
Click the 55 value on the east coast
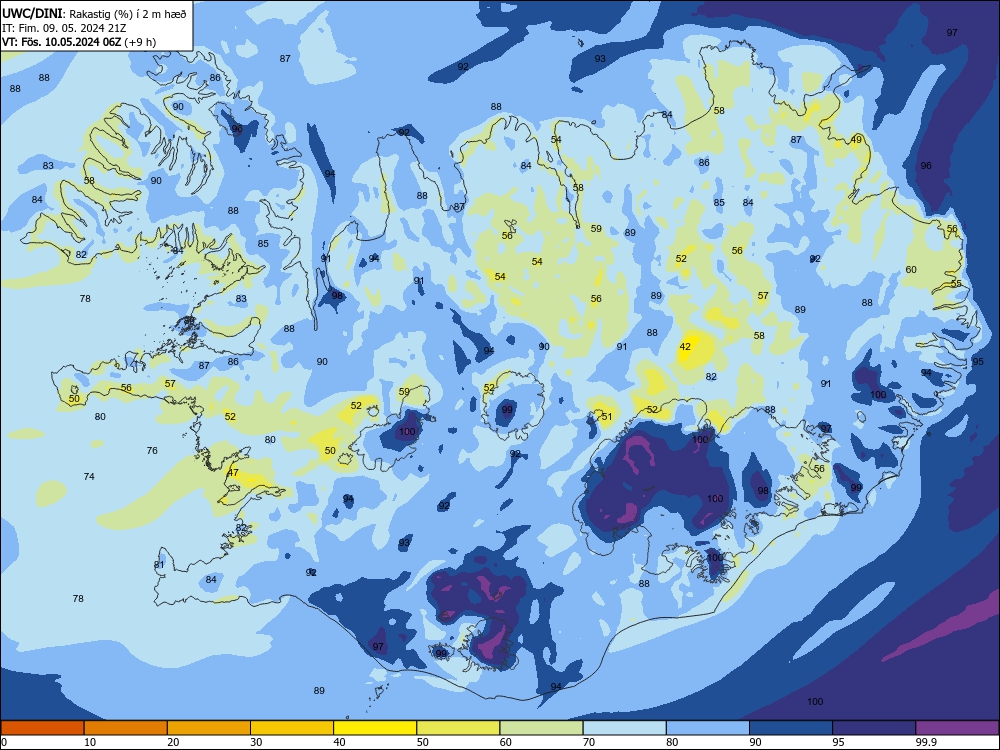[x=956, y=283]
